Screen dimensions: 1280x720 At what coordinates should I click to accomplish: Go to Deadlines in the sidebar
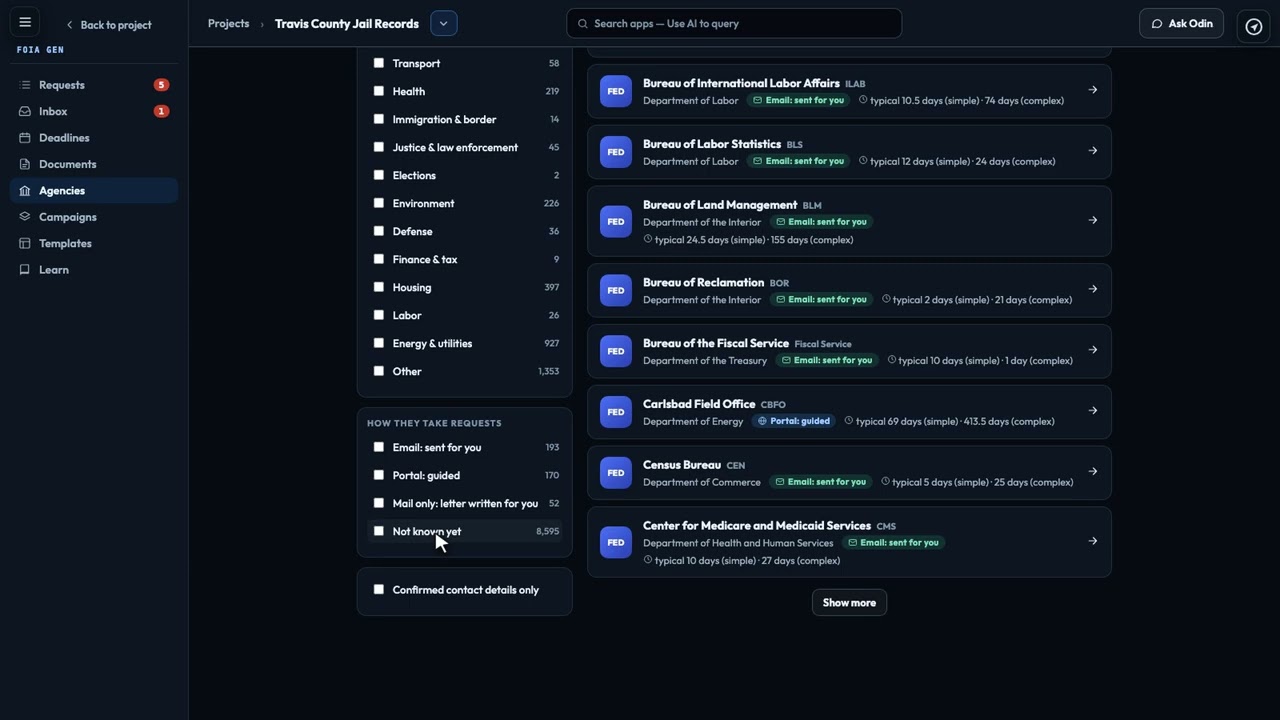pyautogui.click(x=94, y=138)
